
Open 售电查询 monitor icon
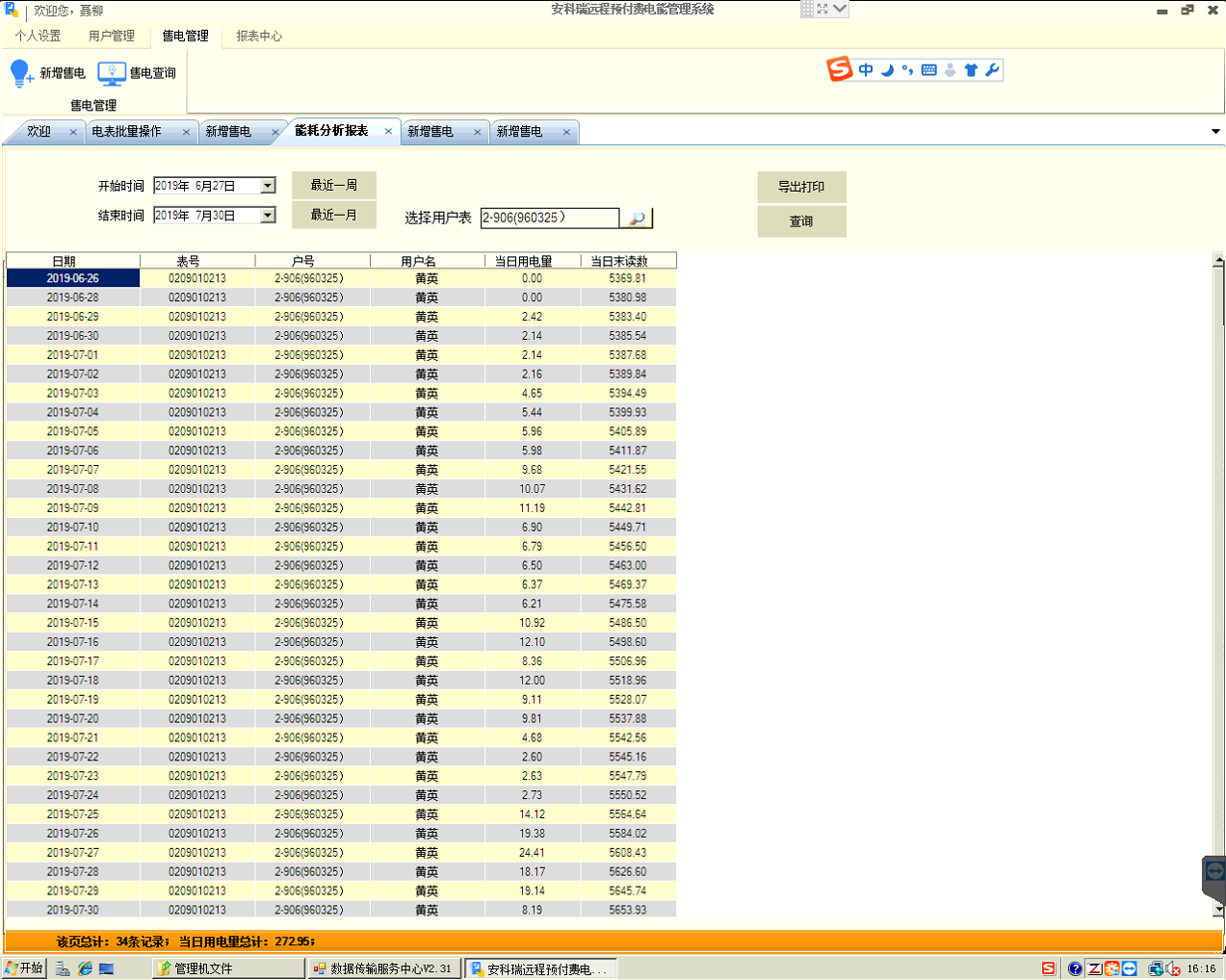tap(112, 73)
